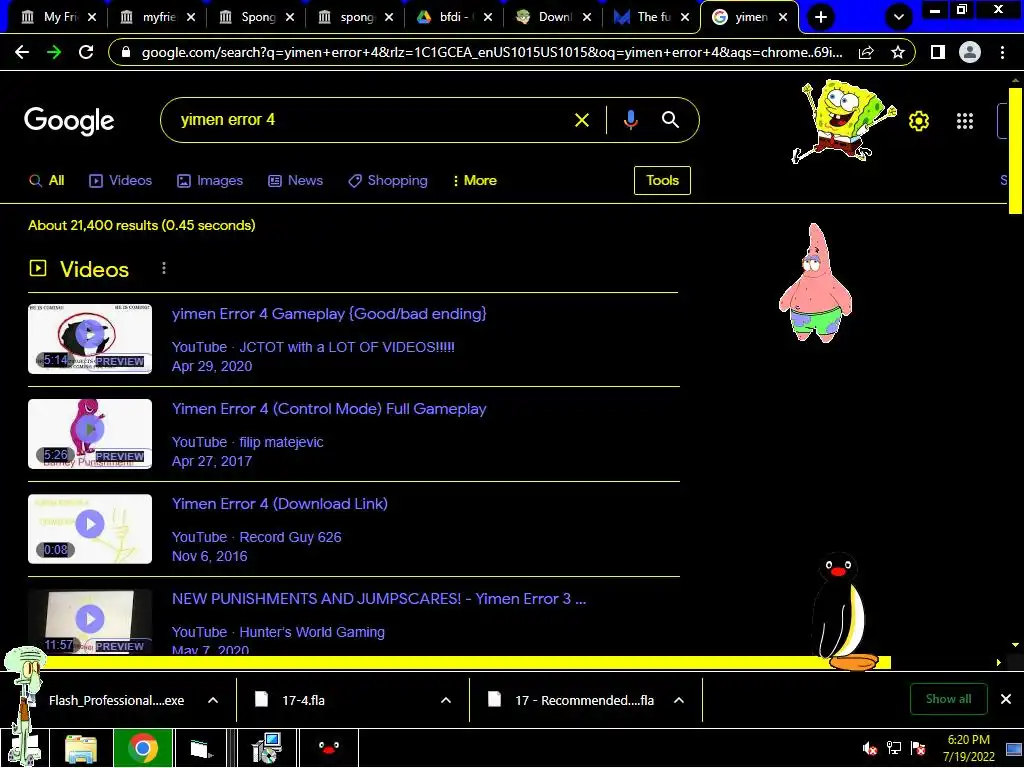
Task: Select the All results filter
Action: (46, 180)
